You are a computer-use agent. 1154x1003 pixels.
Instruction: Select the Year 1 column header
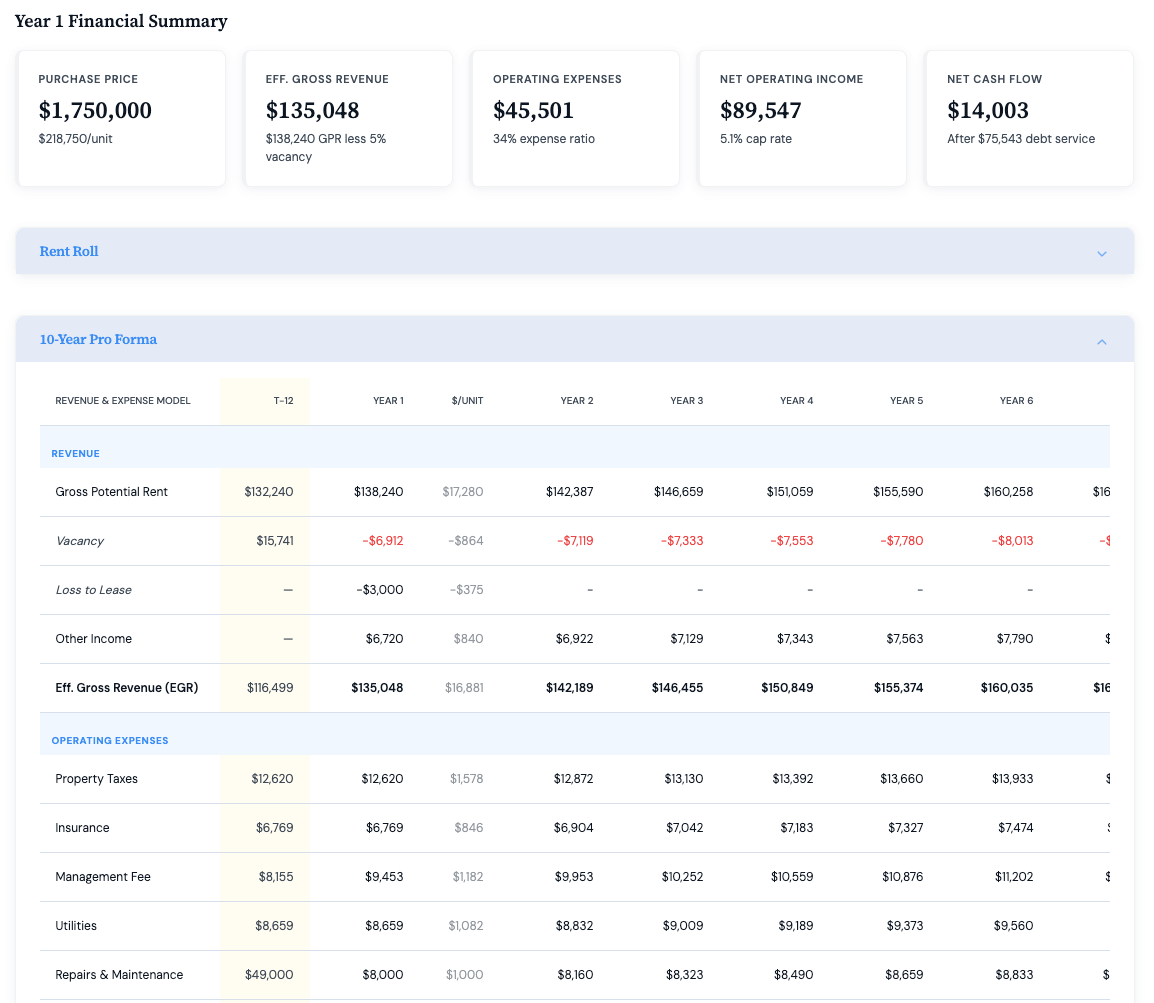388,401
